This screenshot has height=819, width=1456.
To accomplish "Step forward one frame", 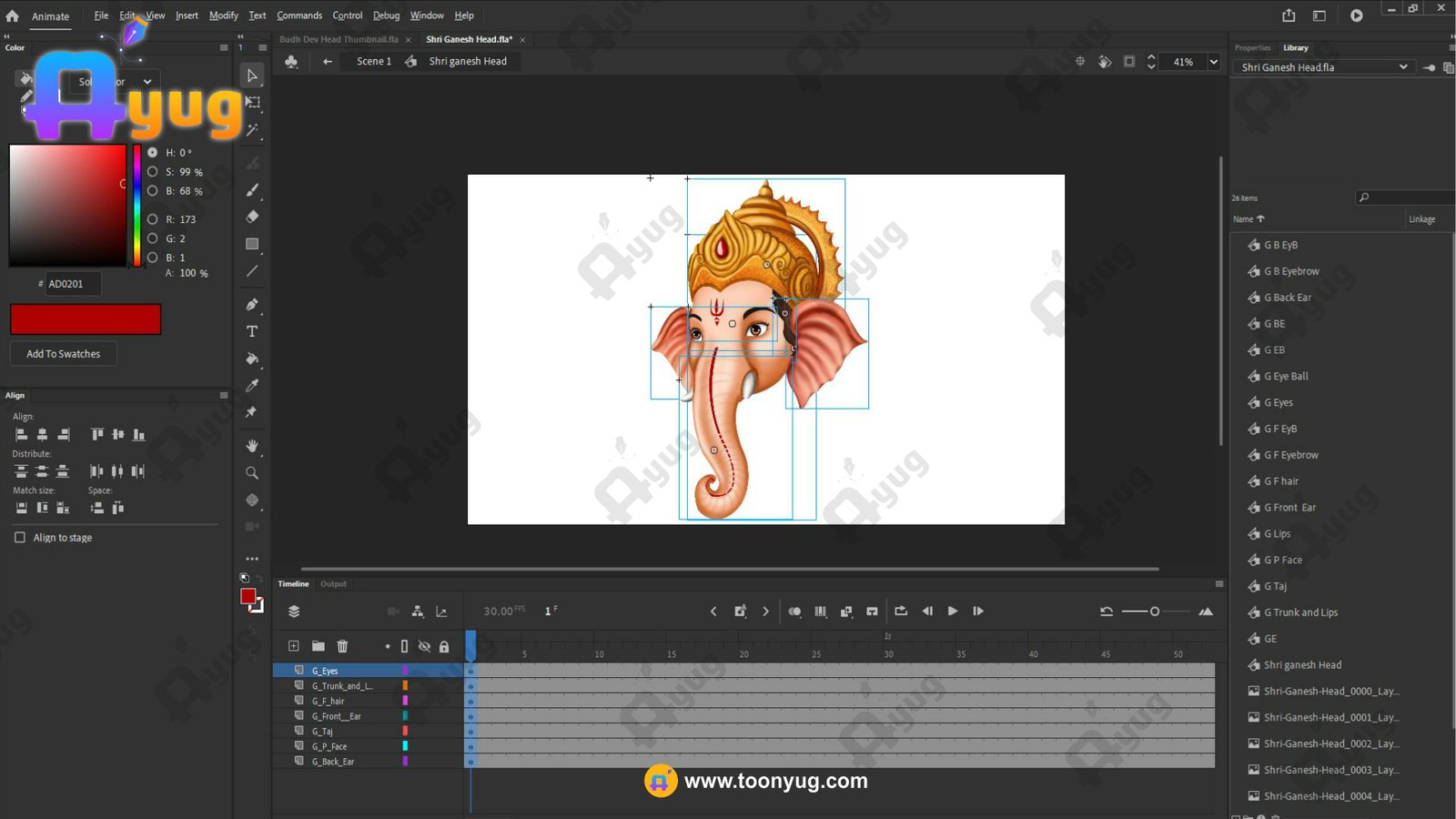I will pos(978,612).
